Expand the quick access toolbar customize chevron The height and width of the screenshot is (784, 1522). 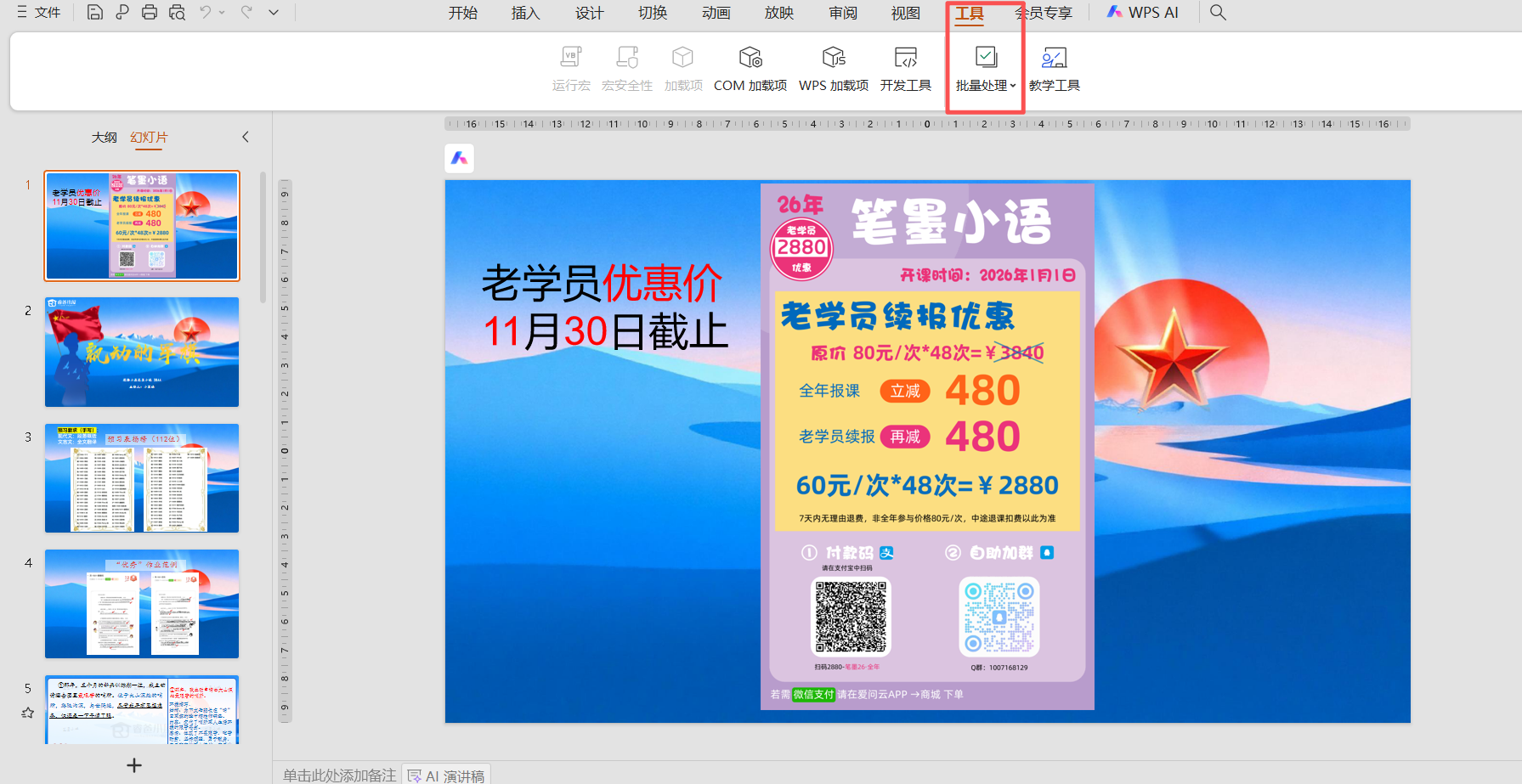point(274,13)
